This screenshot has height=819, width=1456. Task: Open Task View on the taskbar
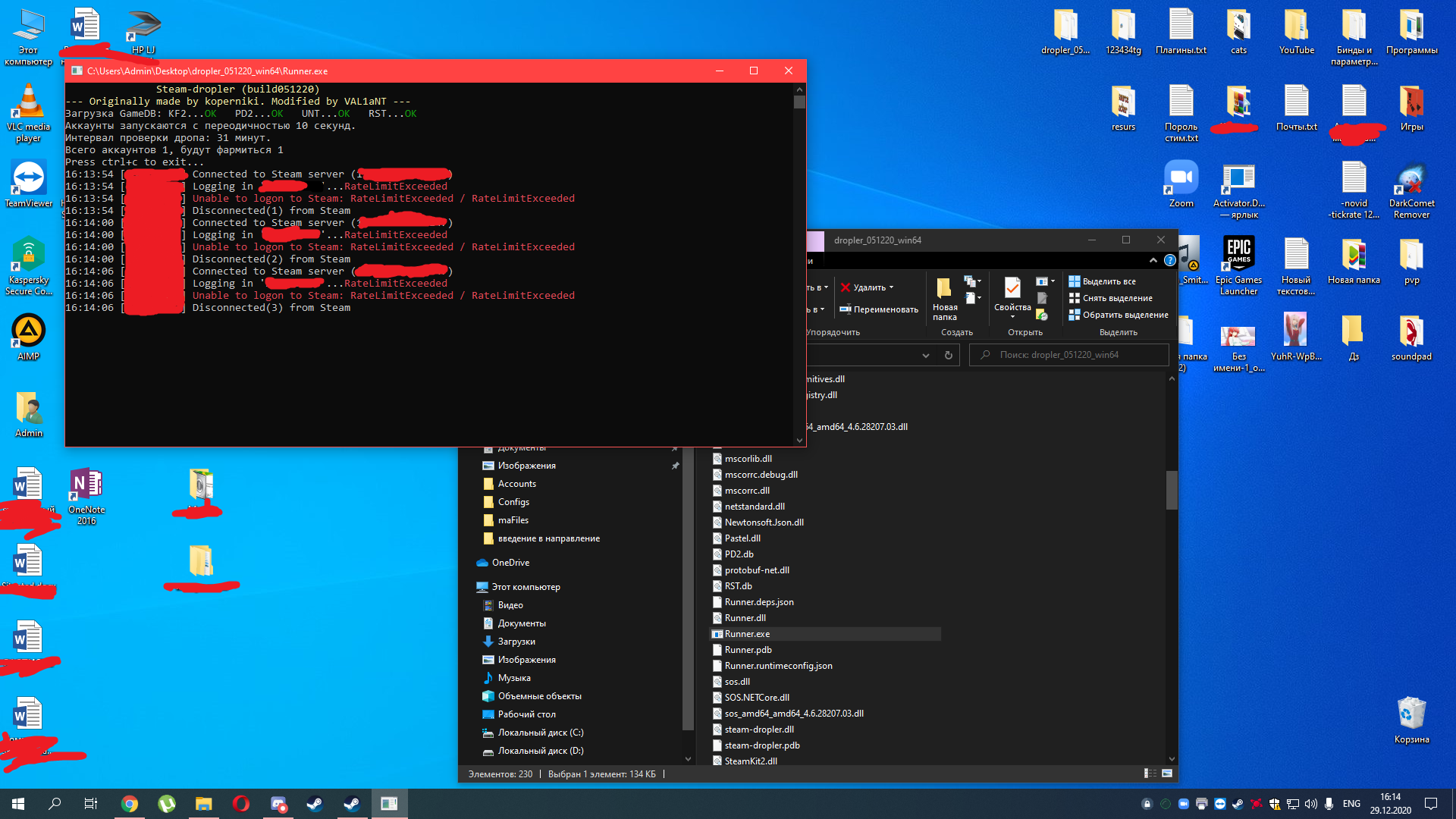coord(91,804)
